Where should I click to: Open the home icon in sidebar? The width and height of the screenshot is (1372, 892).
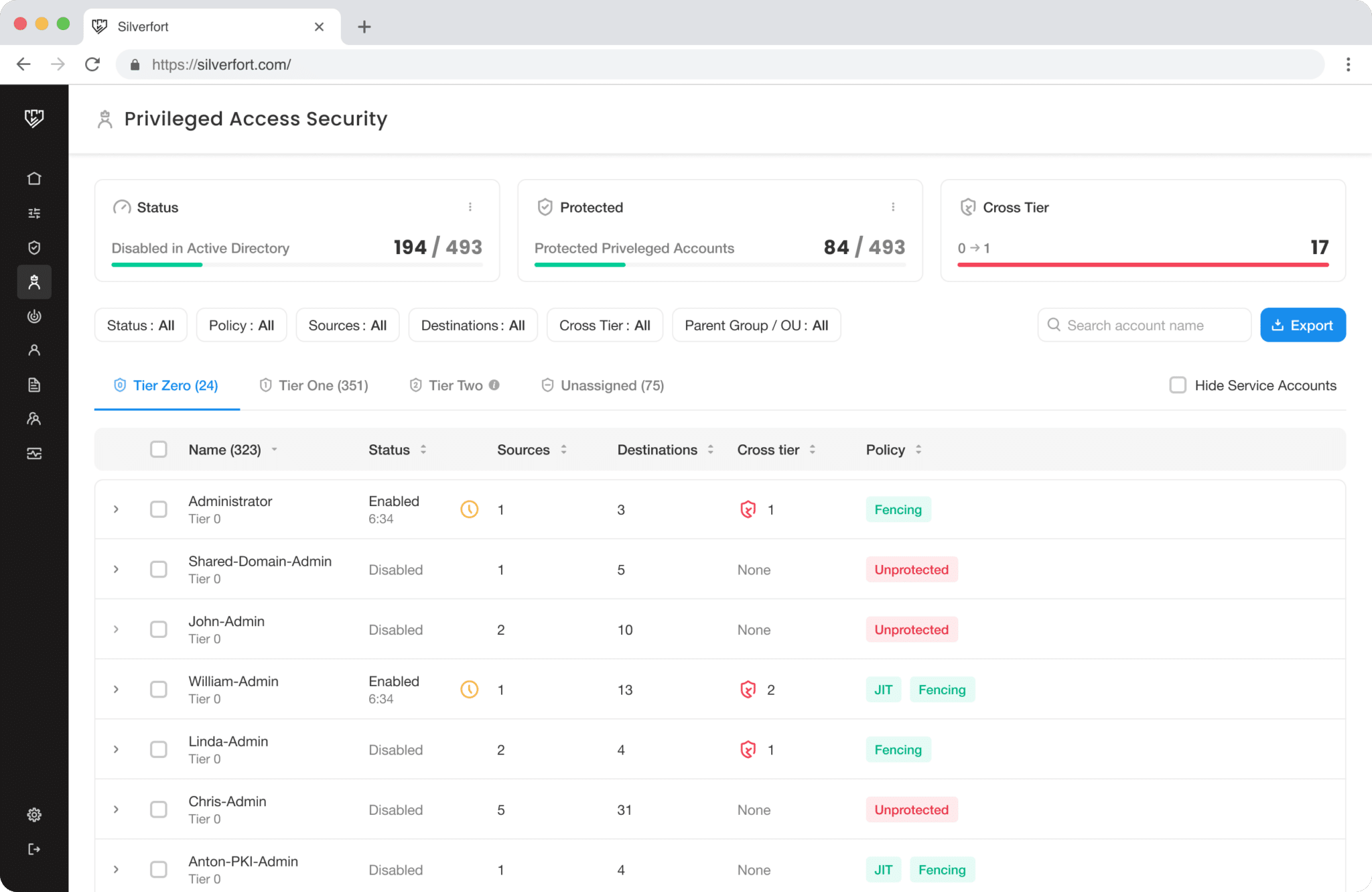tap(34, 178)
